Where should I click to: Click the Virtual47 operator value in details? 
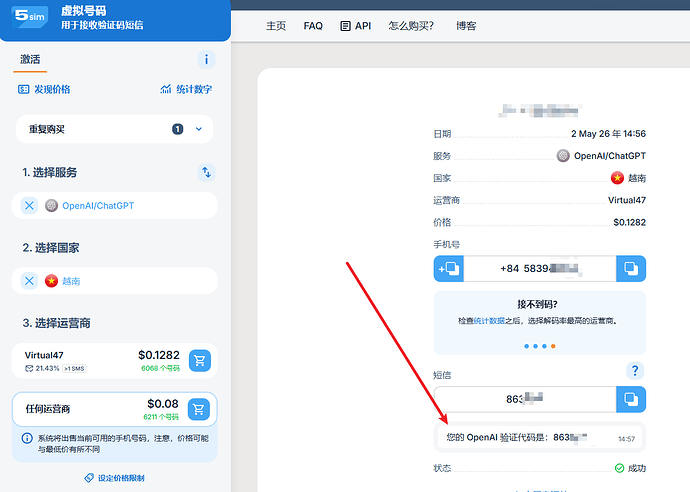coord(627,200)
